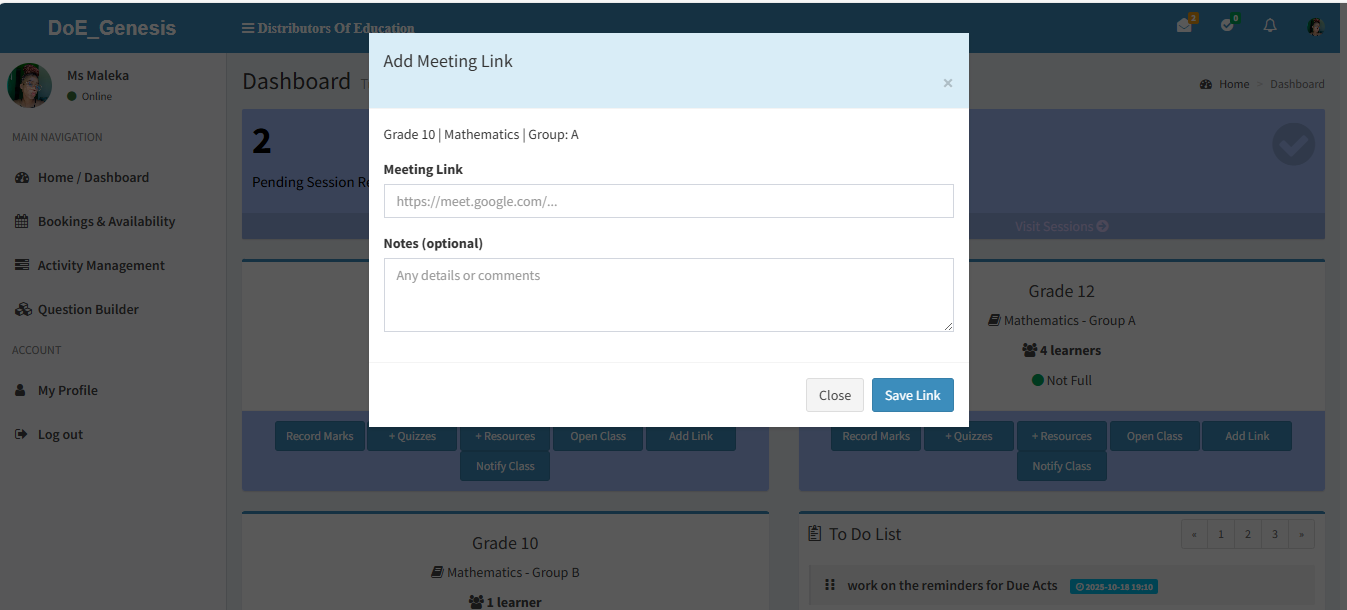Click the notifications bell icon
Image resolution: width=1347 pixels, height=610 pixels.
[x=1270, y=26]
